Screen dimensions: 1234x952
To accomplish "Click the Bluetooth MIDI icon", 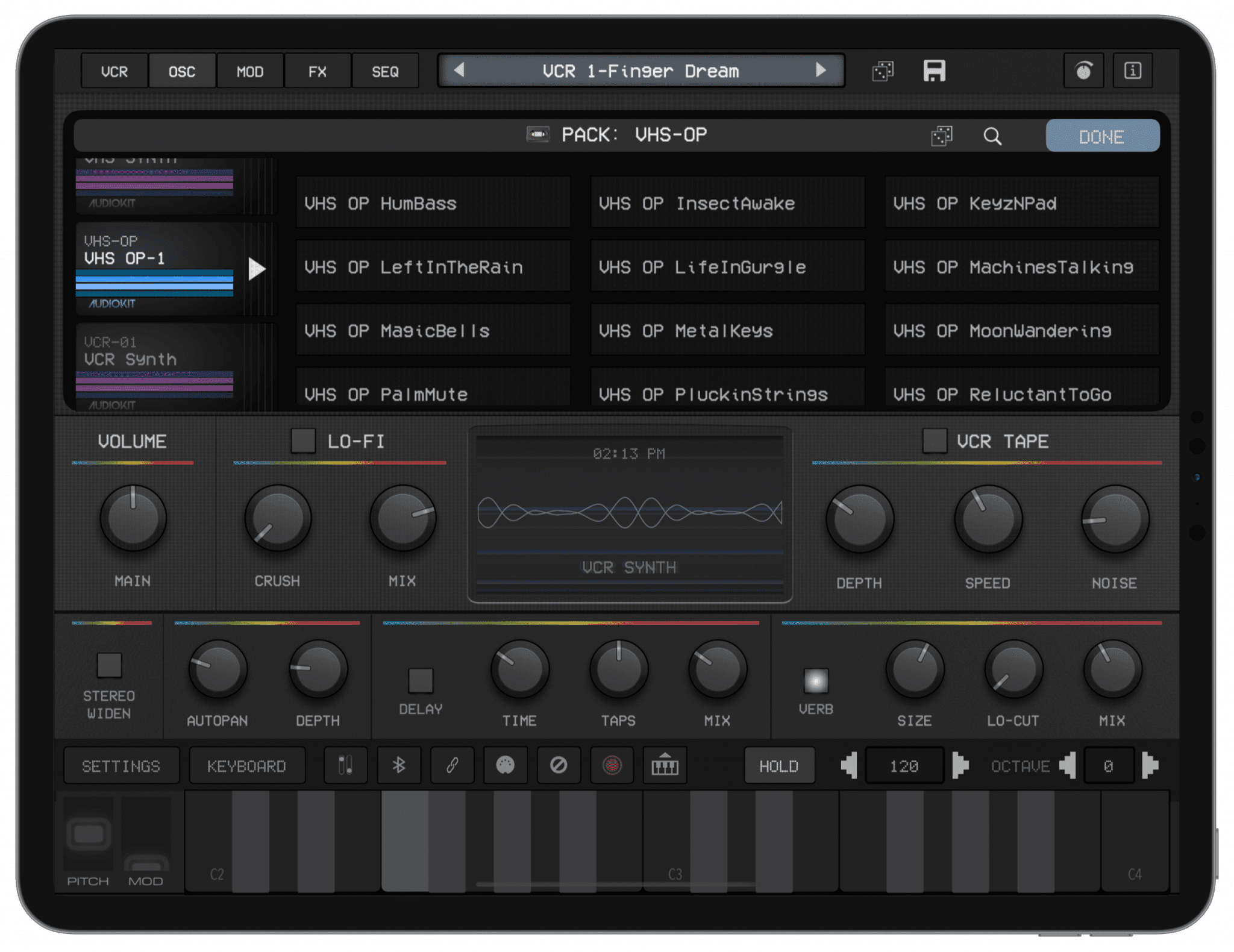I will 399,765.
